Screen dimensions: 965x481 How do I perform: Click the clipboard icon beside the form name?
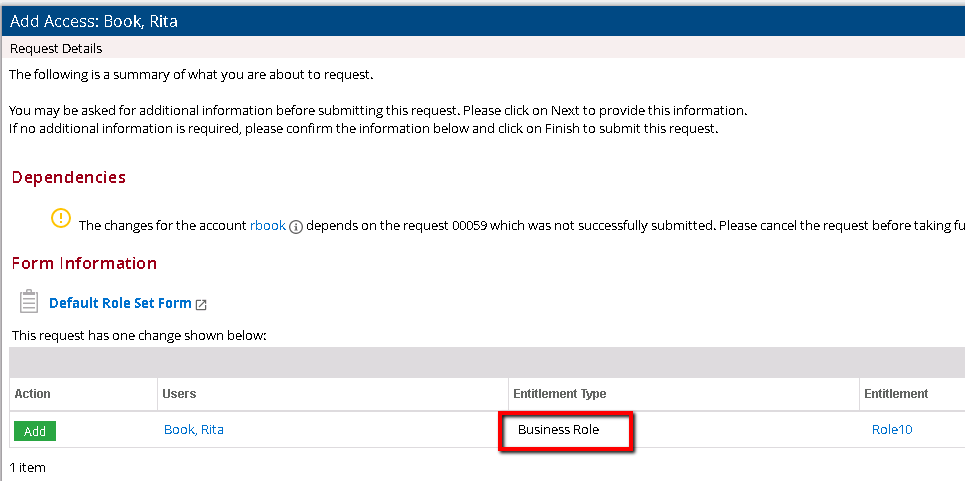click(x=30, y=302)
